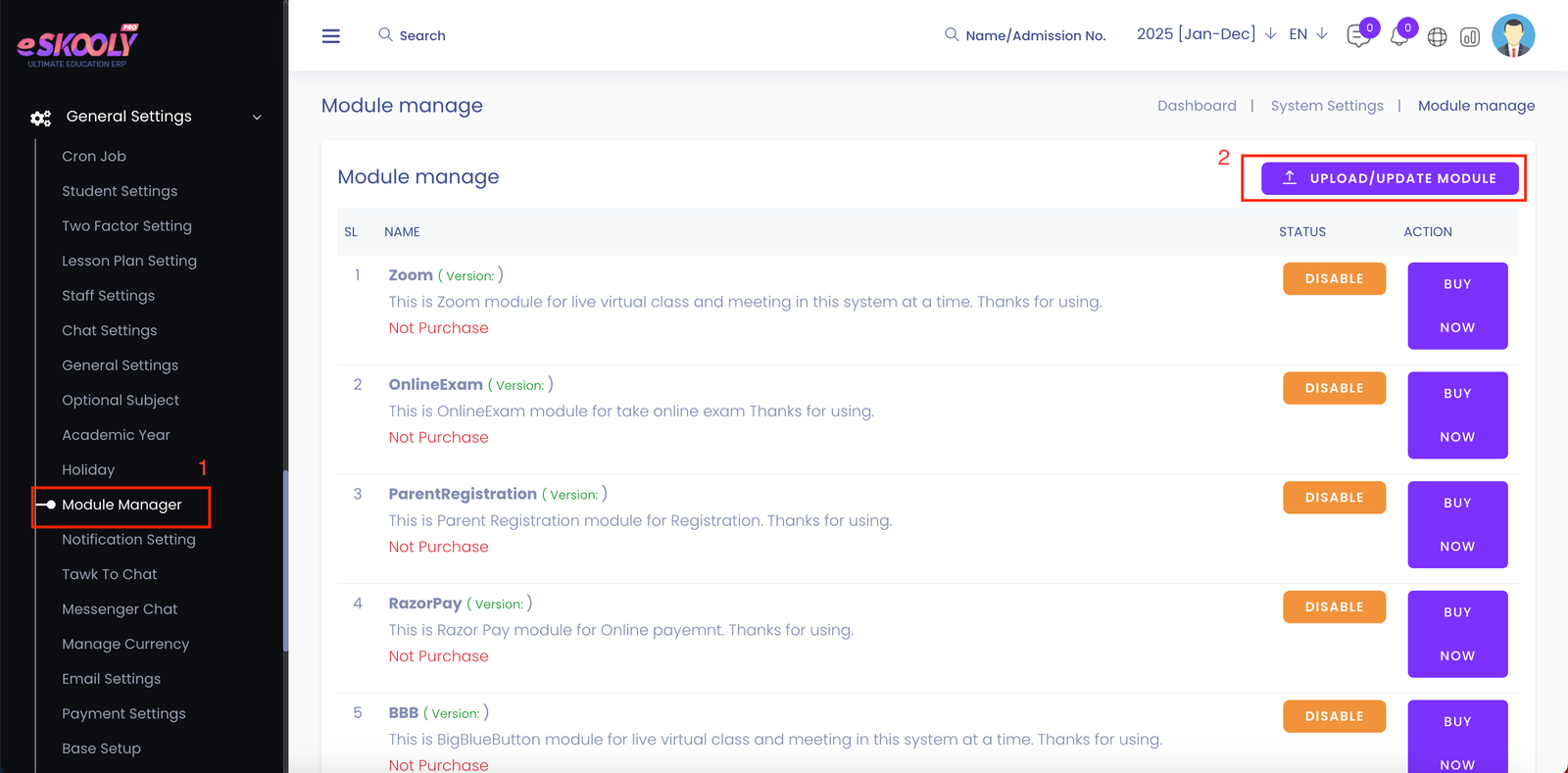Click the General Settings gear icon
Image resolution: width=1568 pixels, height=773 pixels.
click(40, 118)
